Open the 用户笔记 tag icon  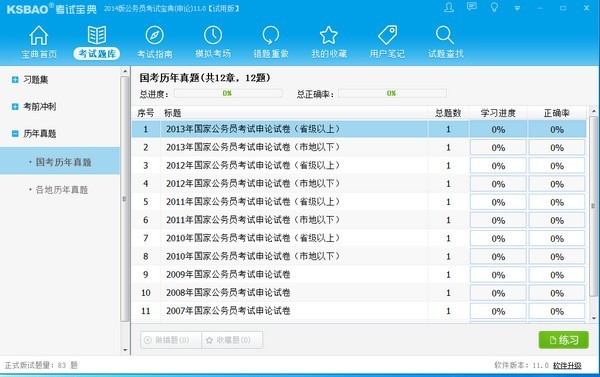pos(387,36)
